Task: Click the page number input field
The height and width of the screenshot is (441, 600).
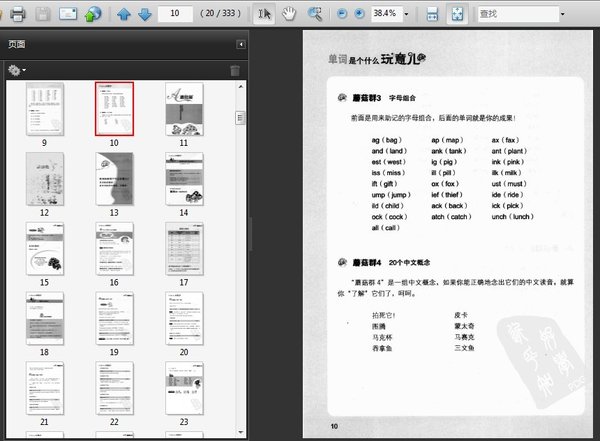Action: tap(175, 14)
